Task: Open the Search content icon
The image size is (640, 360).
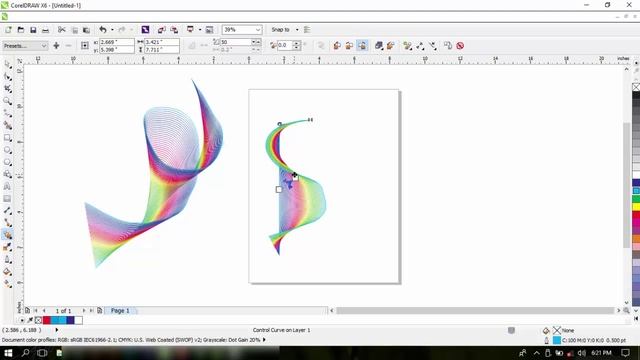Action: (145, 30)
